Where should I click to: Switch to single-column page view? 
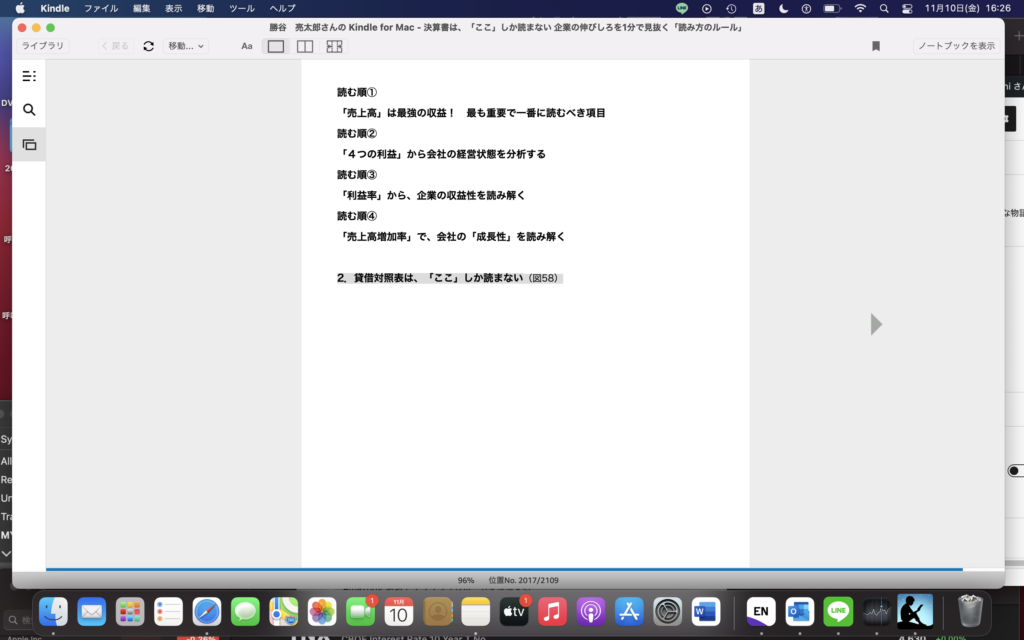(x=276, y=46)
